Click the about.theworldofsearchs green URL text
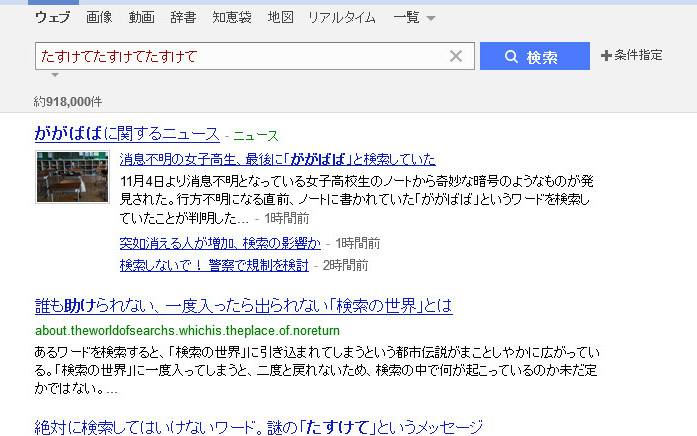Image resolution: width=697 pixels, height=436 pixels. (x=187, y=331)
